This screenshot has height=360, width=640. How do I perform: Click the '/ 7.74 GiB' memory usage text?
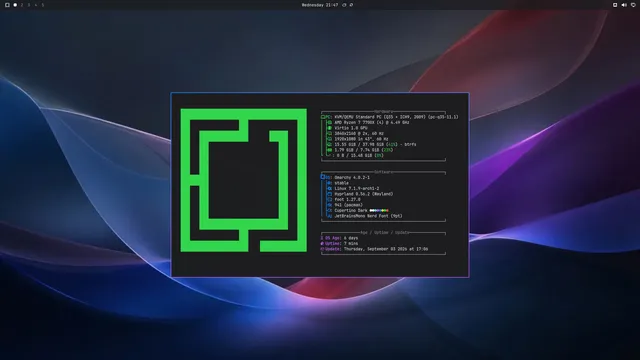click(364, 150)
